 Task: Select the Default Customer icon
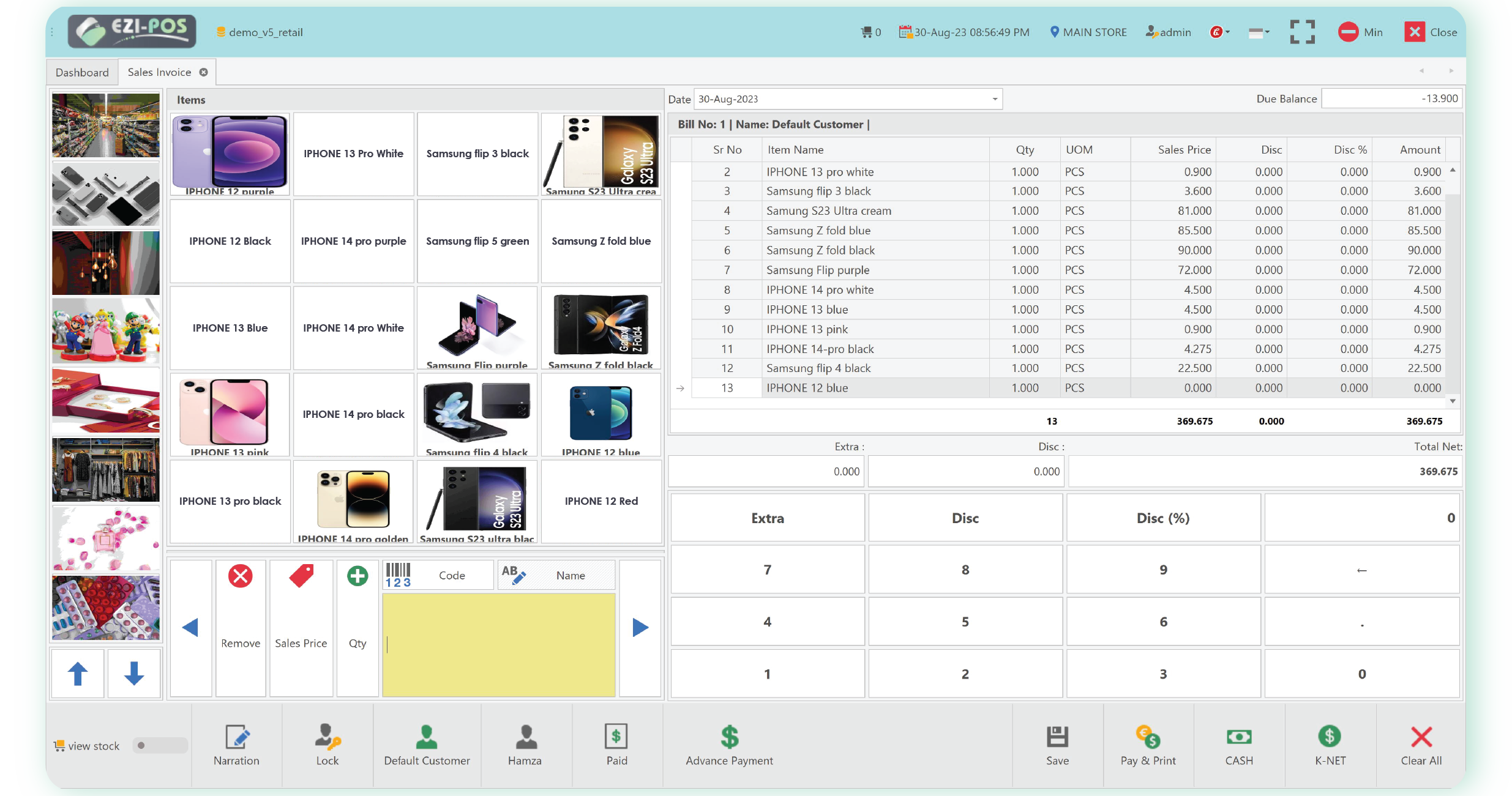(x=427, y=737)
